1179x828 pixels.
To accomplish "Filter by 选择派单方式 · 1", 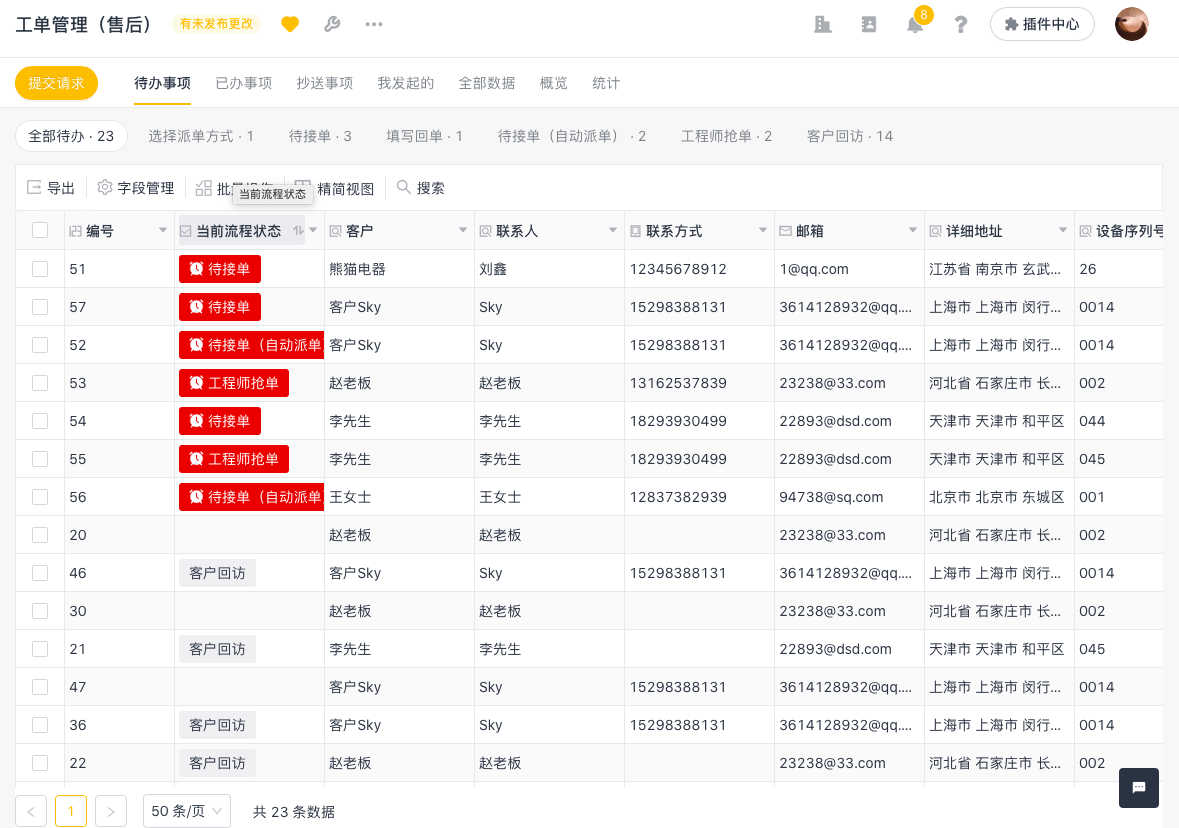I will click(201, 136).
